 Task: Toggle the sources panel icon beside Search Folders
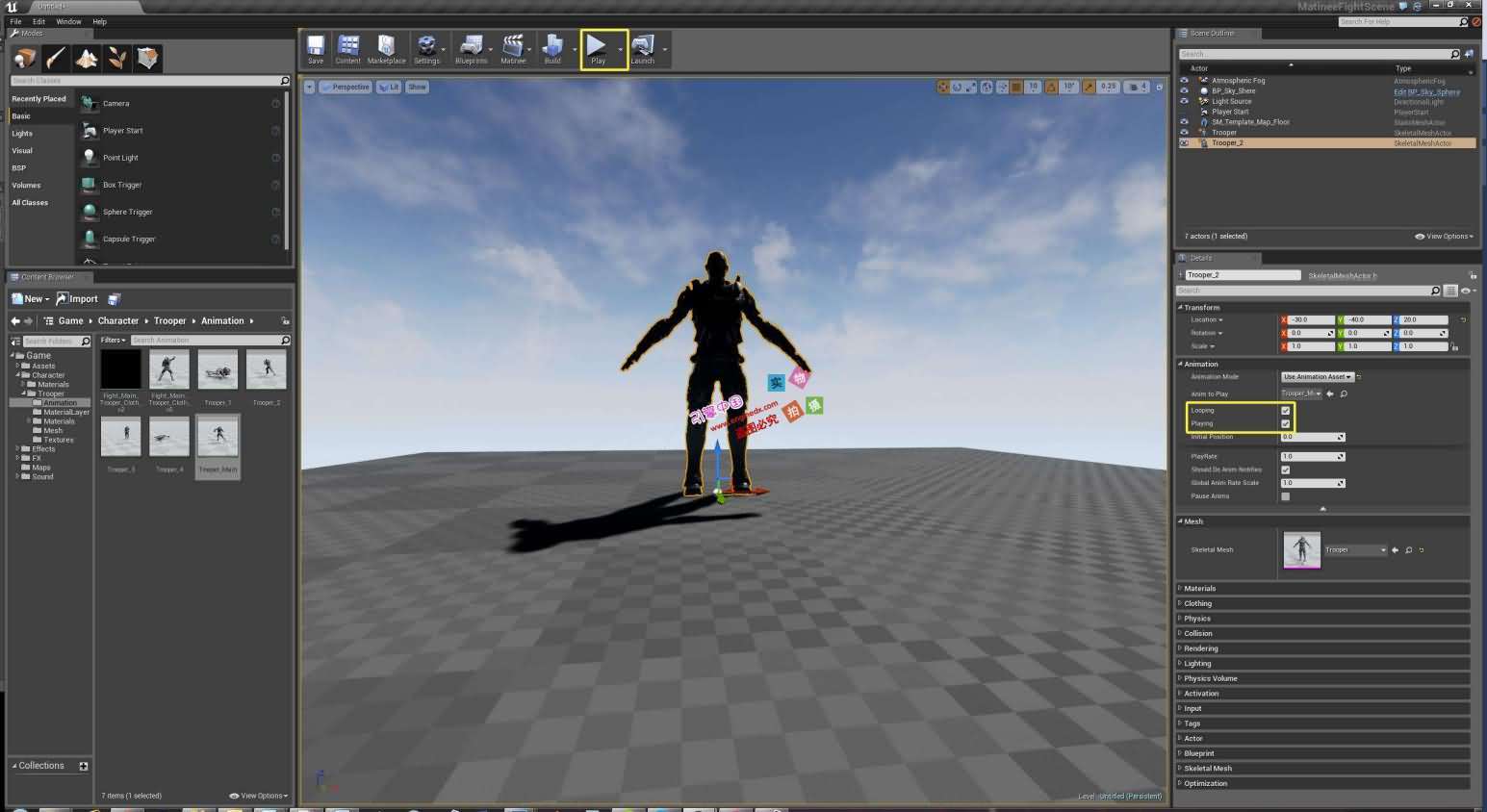(x=15, y=342)
